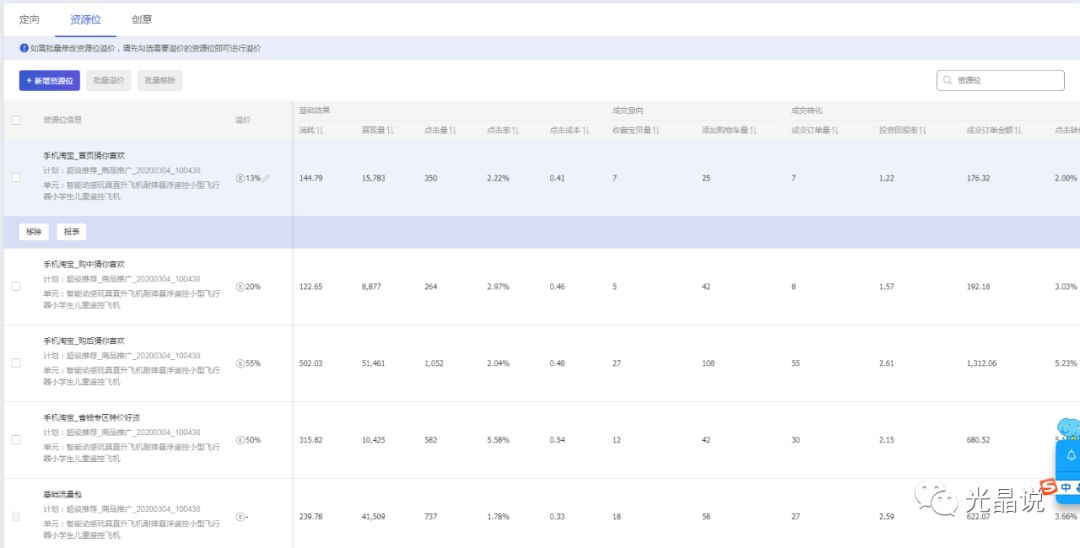Sort by 点击率 using its arrow icon
This screenshot has width=1080, height=548.
514,130
